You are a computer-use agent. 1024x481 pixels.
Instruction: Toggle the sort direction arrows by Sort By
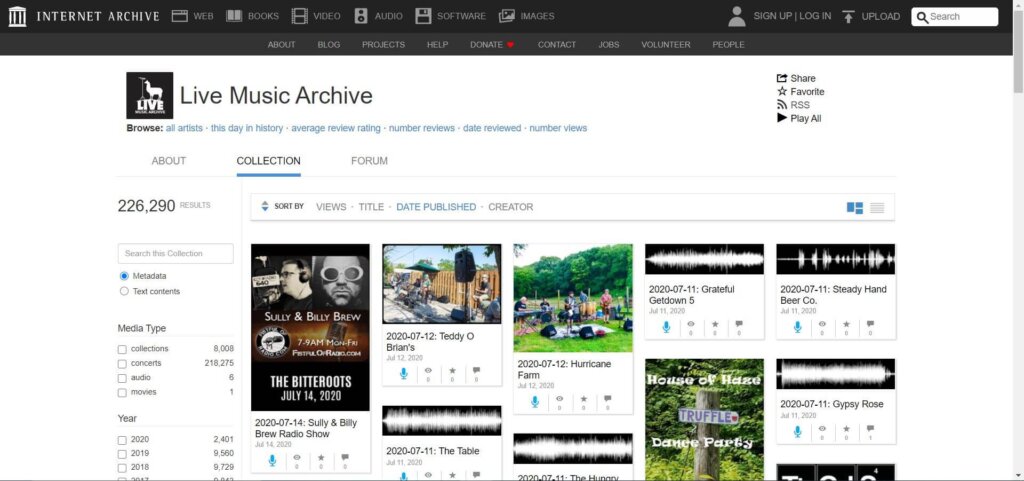pyautogui.click(x=264, y=206)
